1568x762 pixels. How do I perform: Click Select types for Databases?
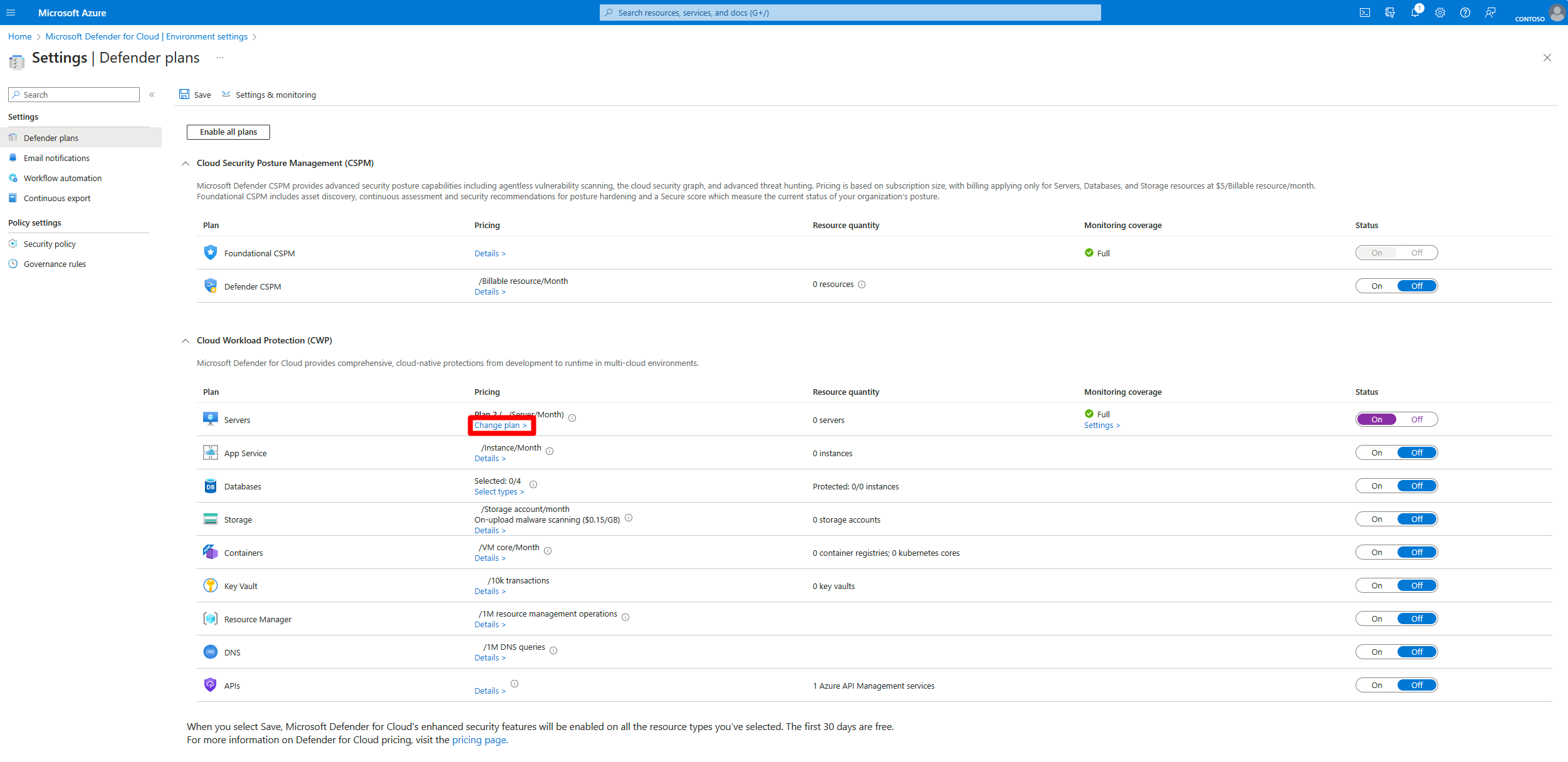pyautogui.click(x=500, y=491)
